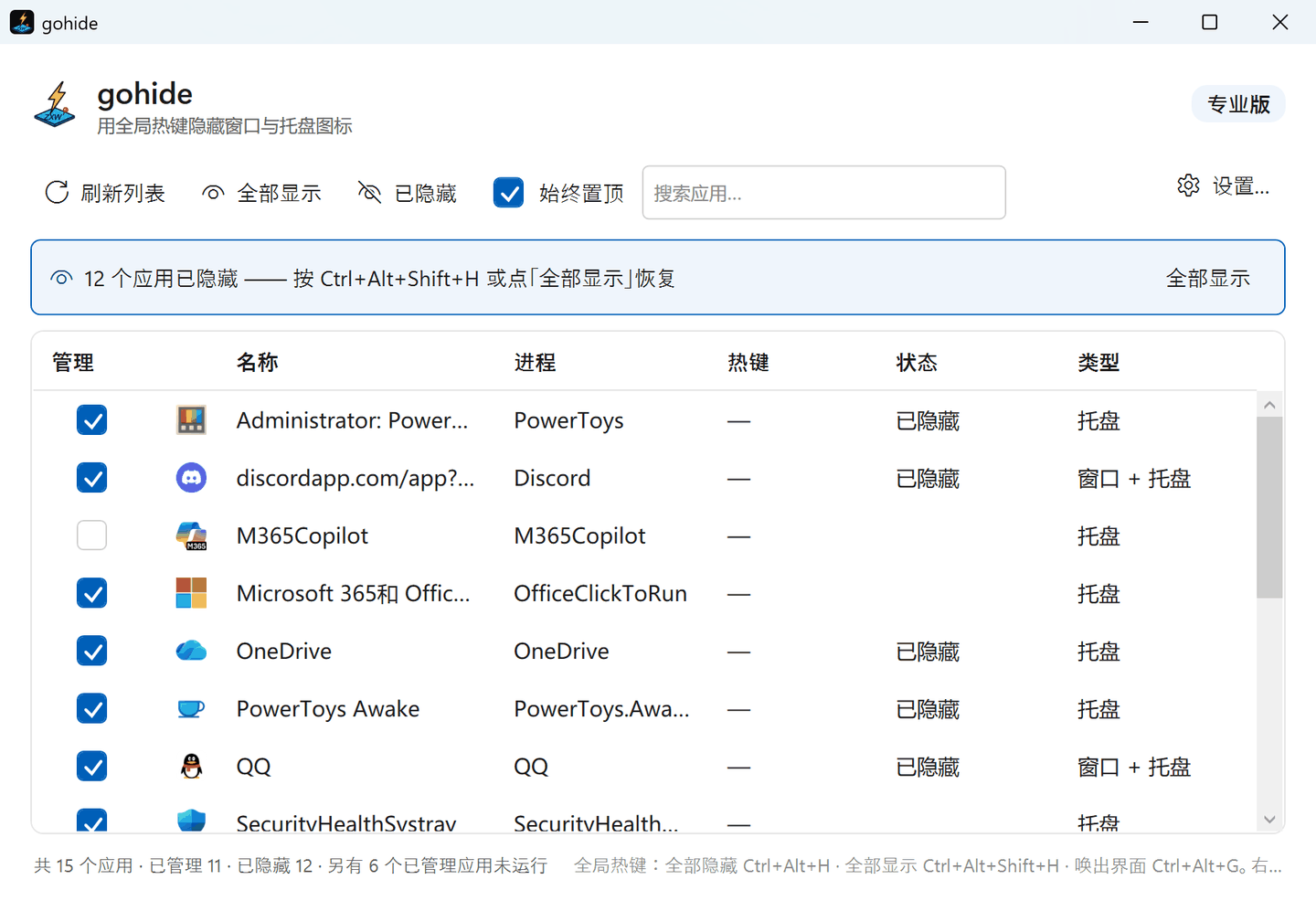1316x901 pixels.
Task: Click the 管理 column header
Action: [x=73, y=363]
